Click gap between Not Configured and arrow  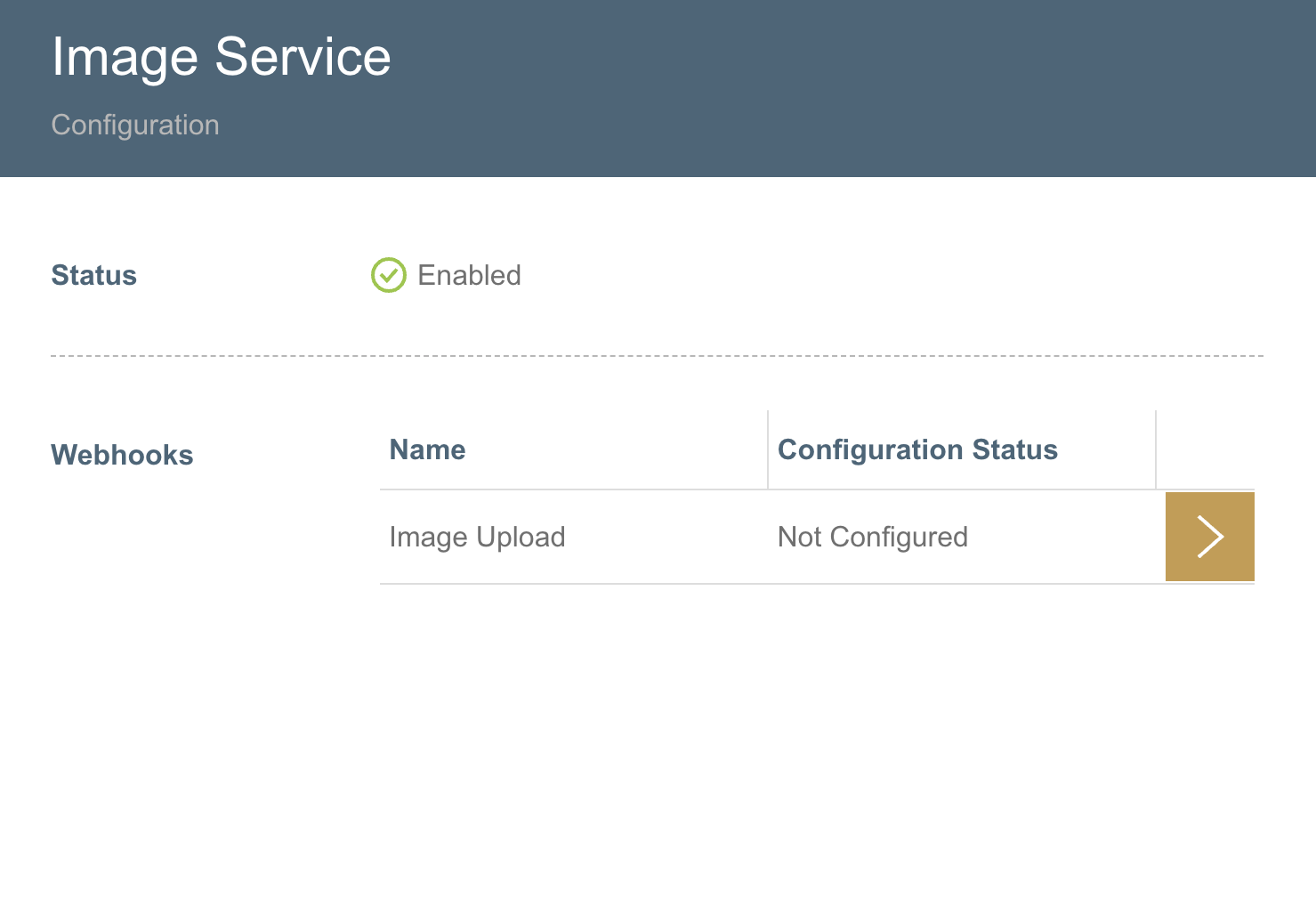1068,537
